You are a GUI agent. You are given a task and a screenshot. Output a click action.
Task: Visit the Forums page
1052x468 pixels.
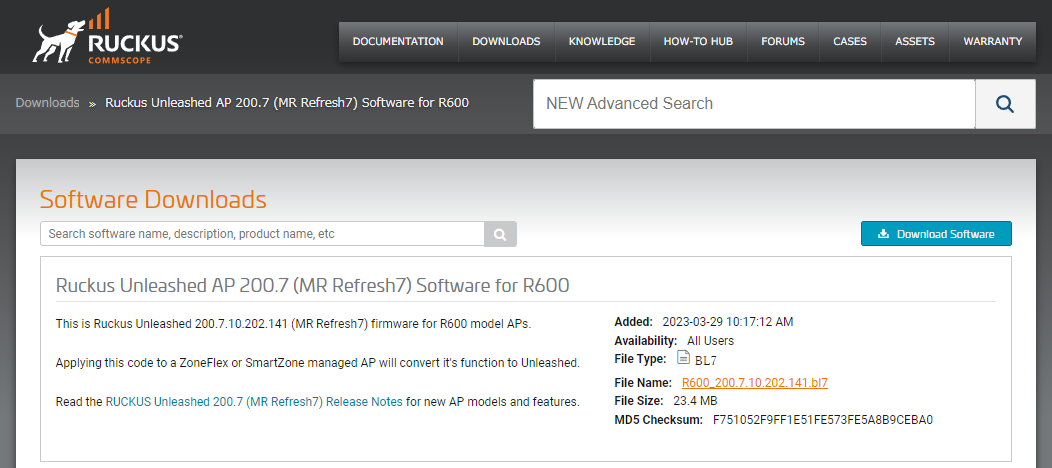(783, 42)
